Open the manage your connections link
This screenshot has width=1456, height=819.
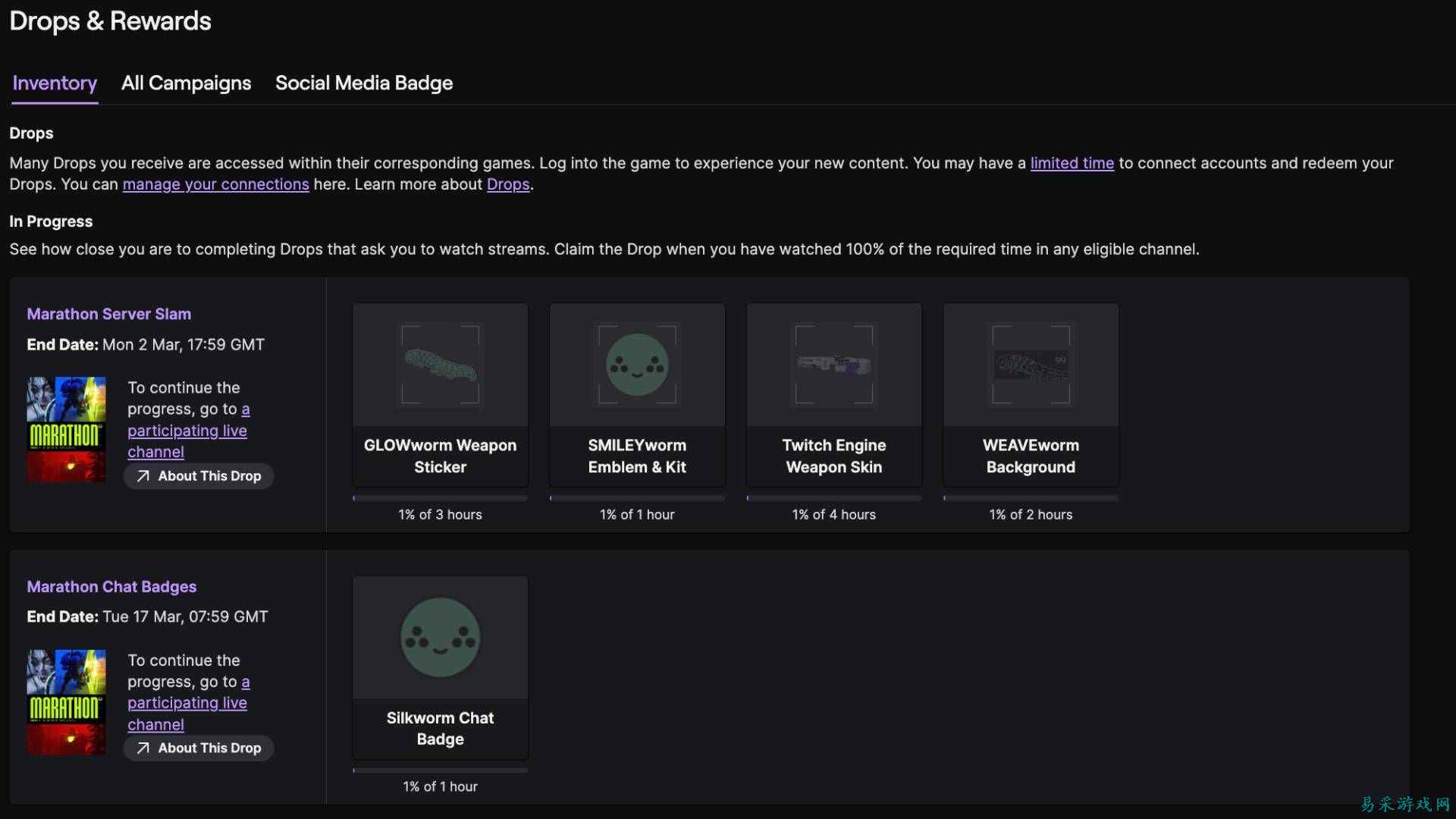215,184
